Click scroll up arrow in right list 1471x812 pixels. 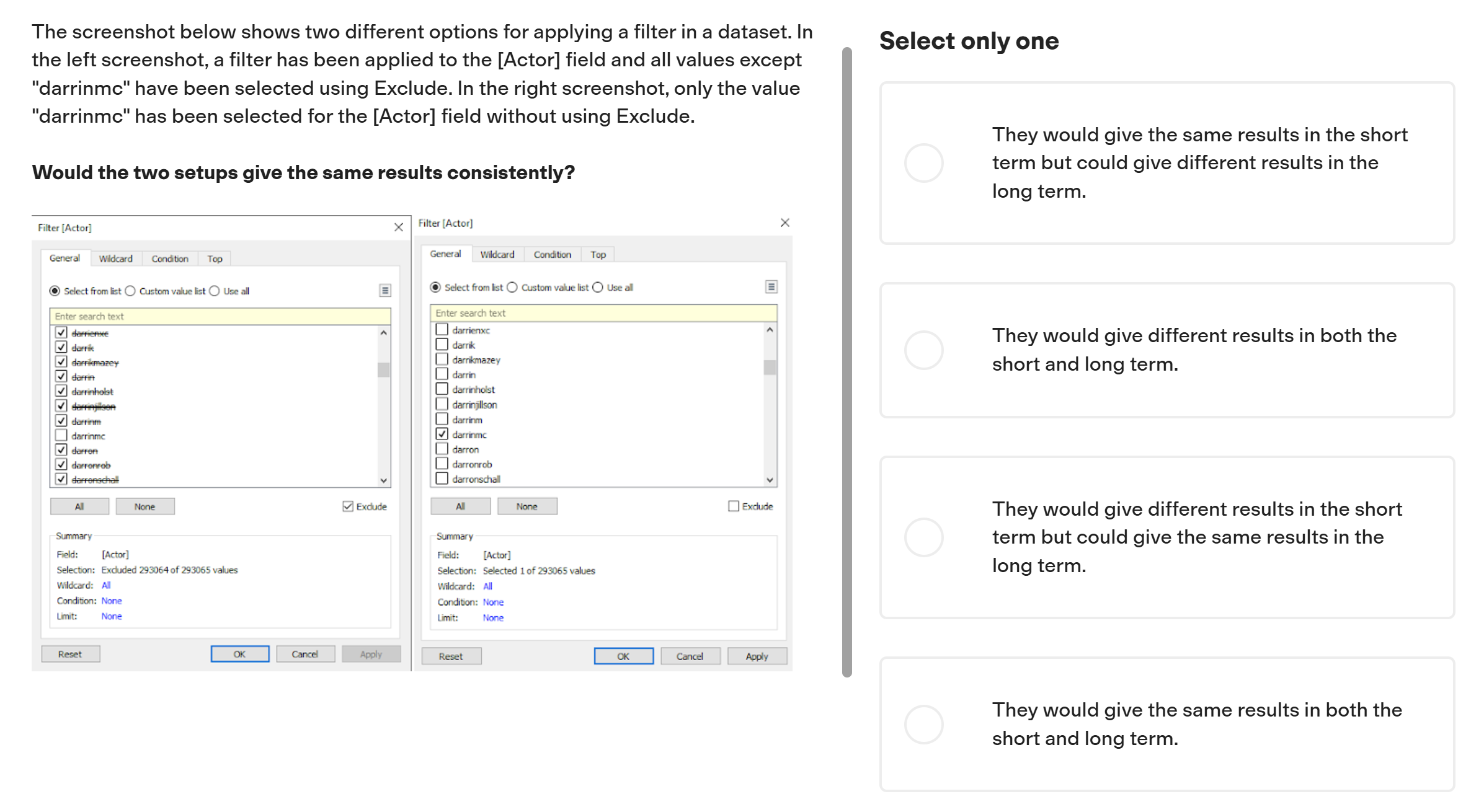[x=770, y=330]
